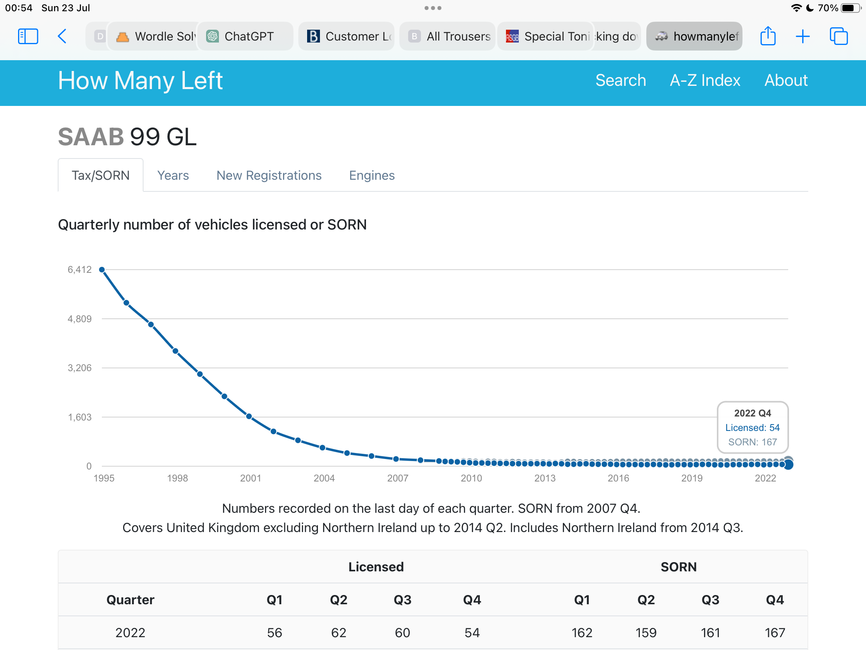Viewport: 866px width, 650px height.
Task: Open the Engines tab
Action: (372, 175)
